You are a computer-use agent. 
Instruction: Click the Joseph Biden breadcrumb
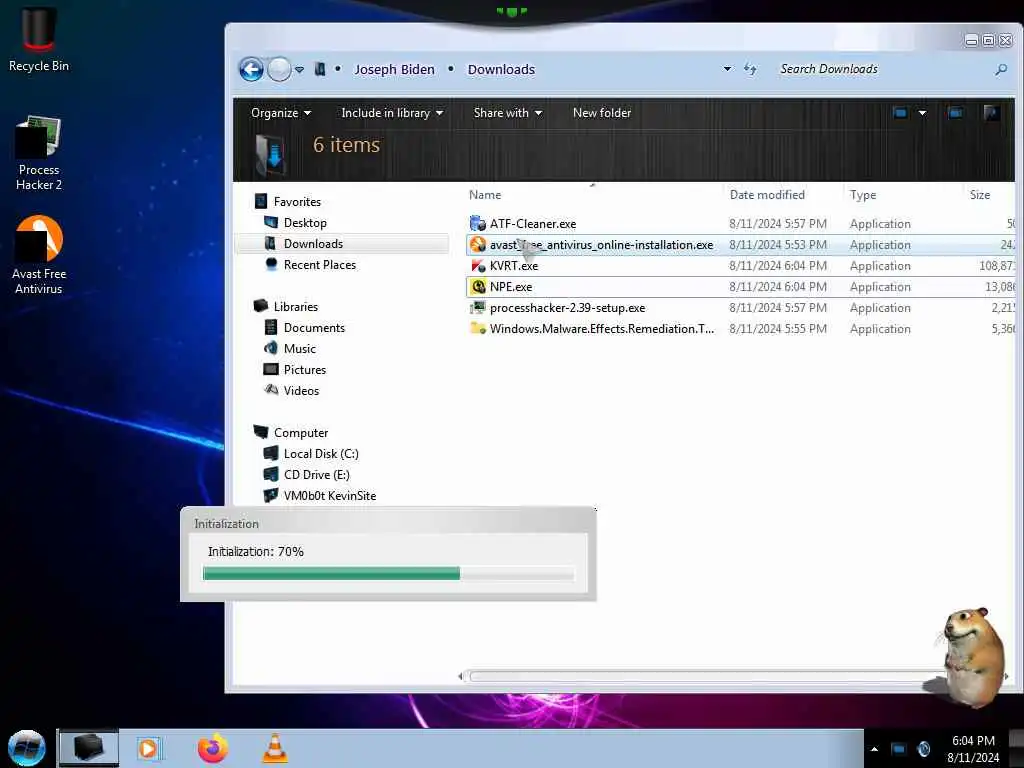(x=394, y=69)
